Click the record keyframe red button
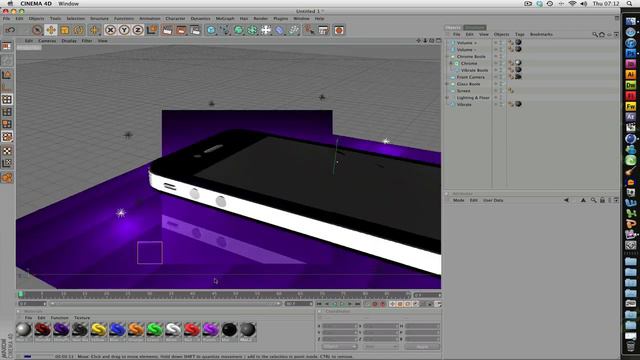This screenshot has width=640, height=360. [x=374, y=304]
